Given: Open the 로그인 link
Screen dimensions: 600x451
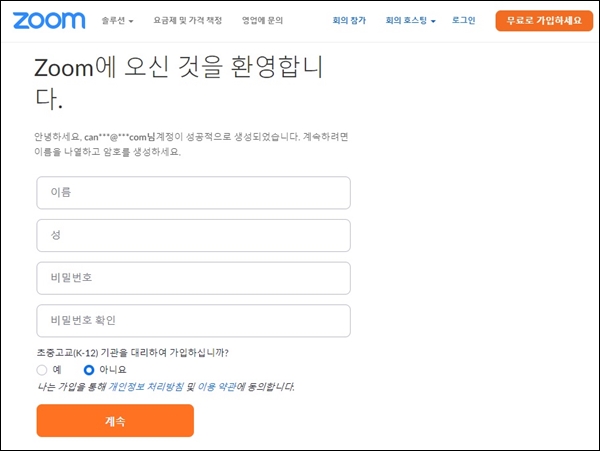Looking at the screenshot, I should pyautogui.click(x=463, y=20).
